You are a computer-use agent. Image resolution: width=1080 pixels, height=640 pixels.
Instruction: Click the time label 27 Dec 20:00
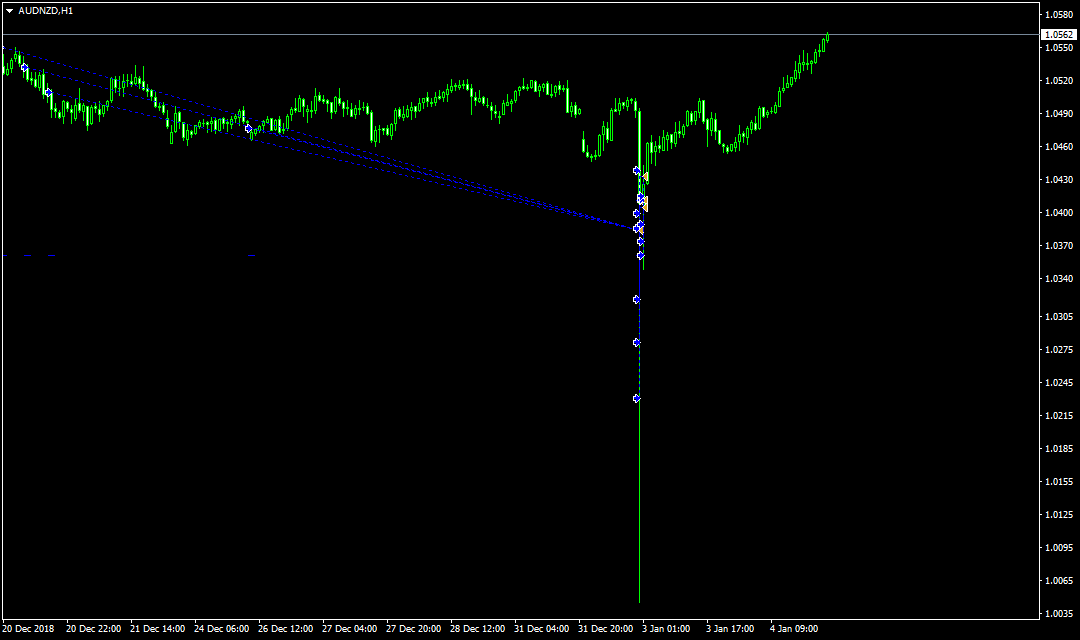(414, 629)
